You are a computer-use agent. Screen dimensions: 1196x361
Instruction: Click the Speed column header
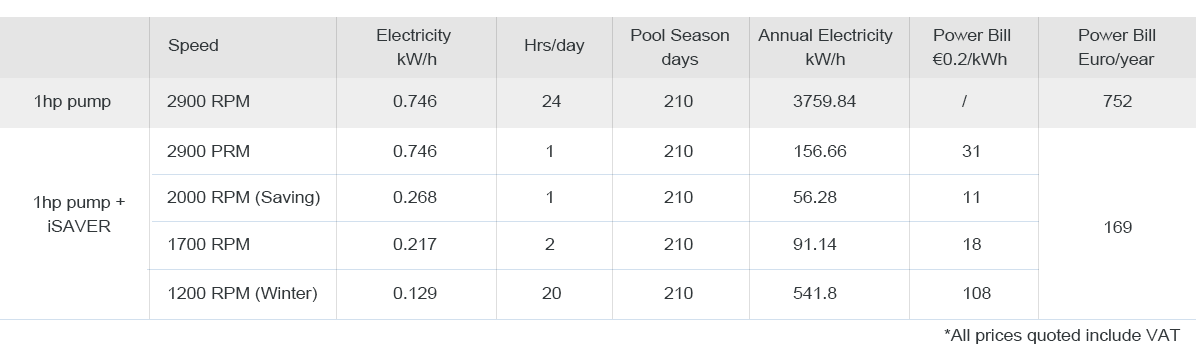pos(193,46)
